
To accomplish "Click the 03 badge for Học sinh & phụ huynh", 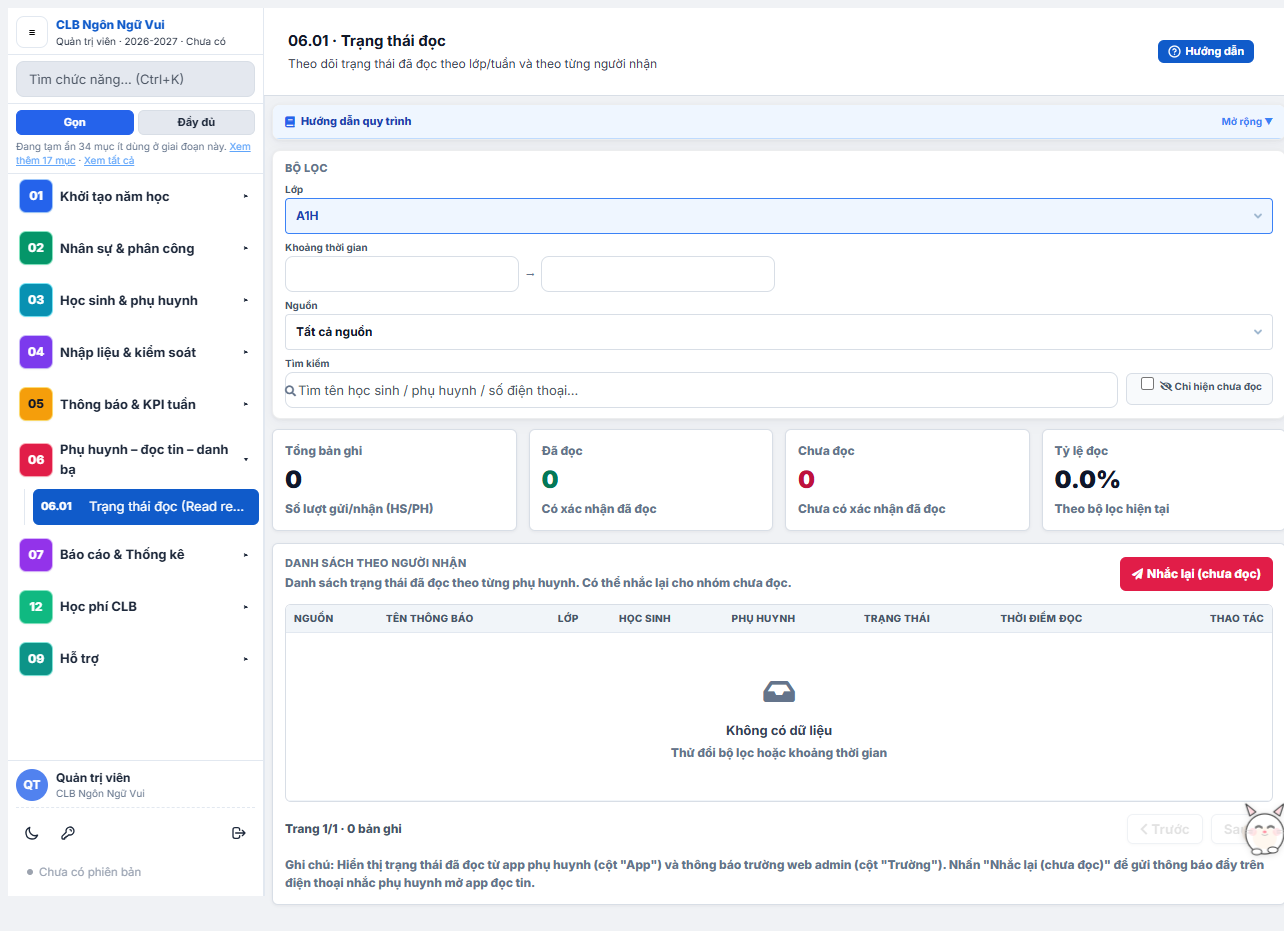I will 36,300.
